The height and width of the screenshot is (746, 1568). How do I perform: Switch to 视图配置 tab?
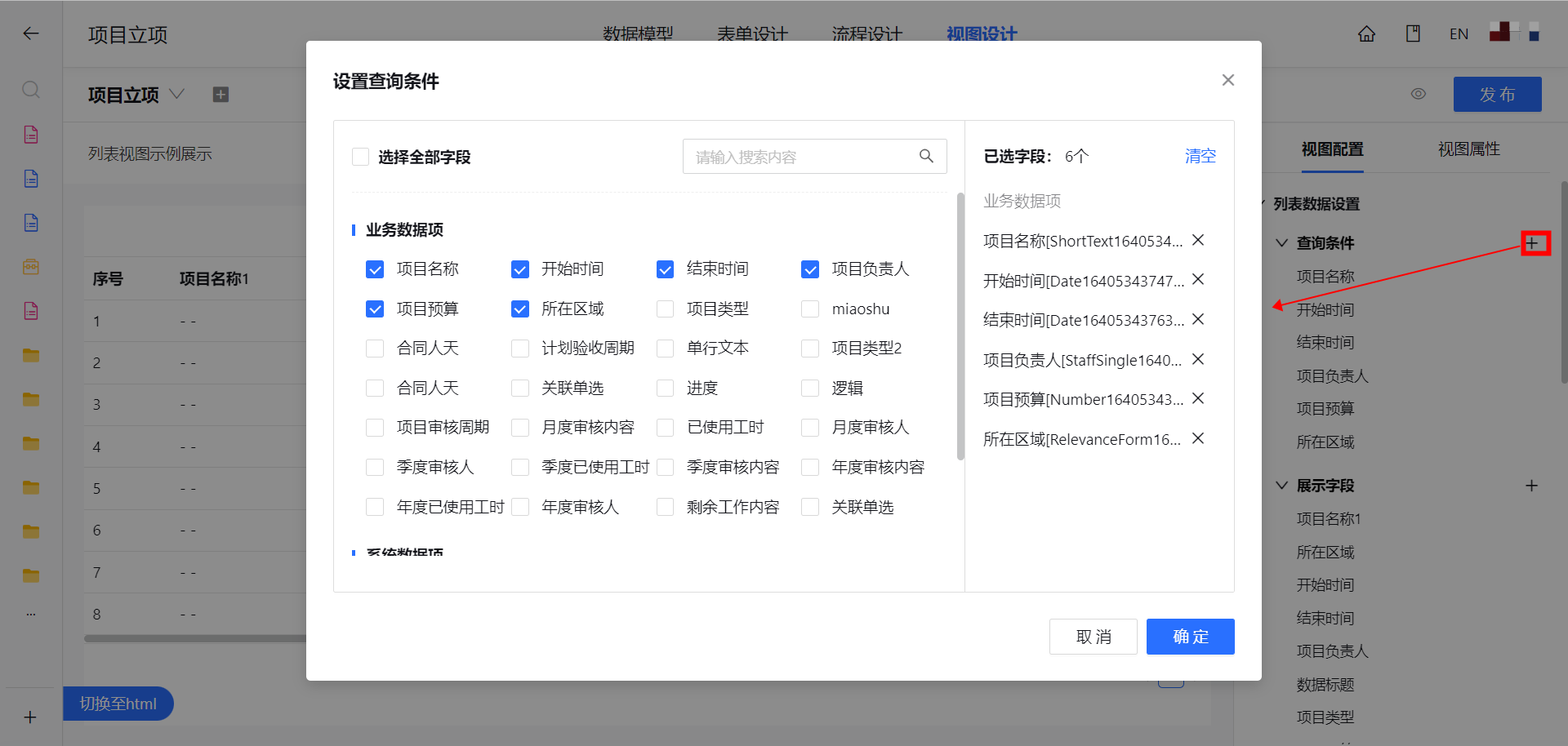click(x=1333, y=149)
